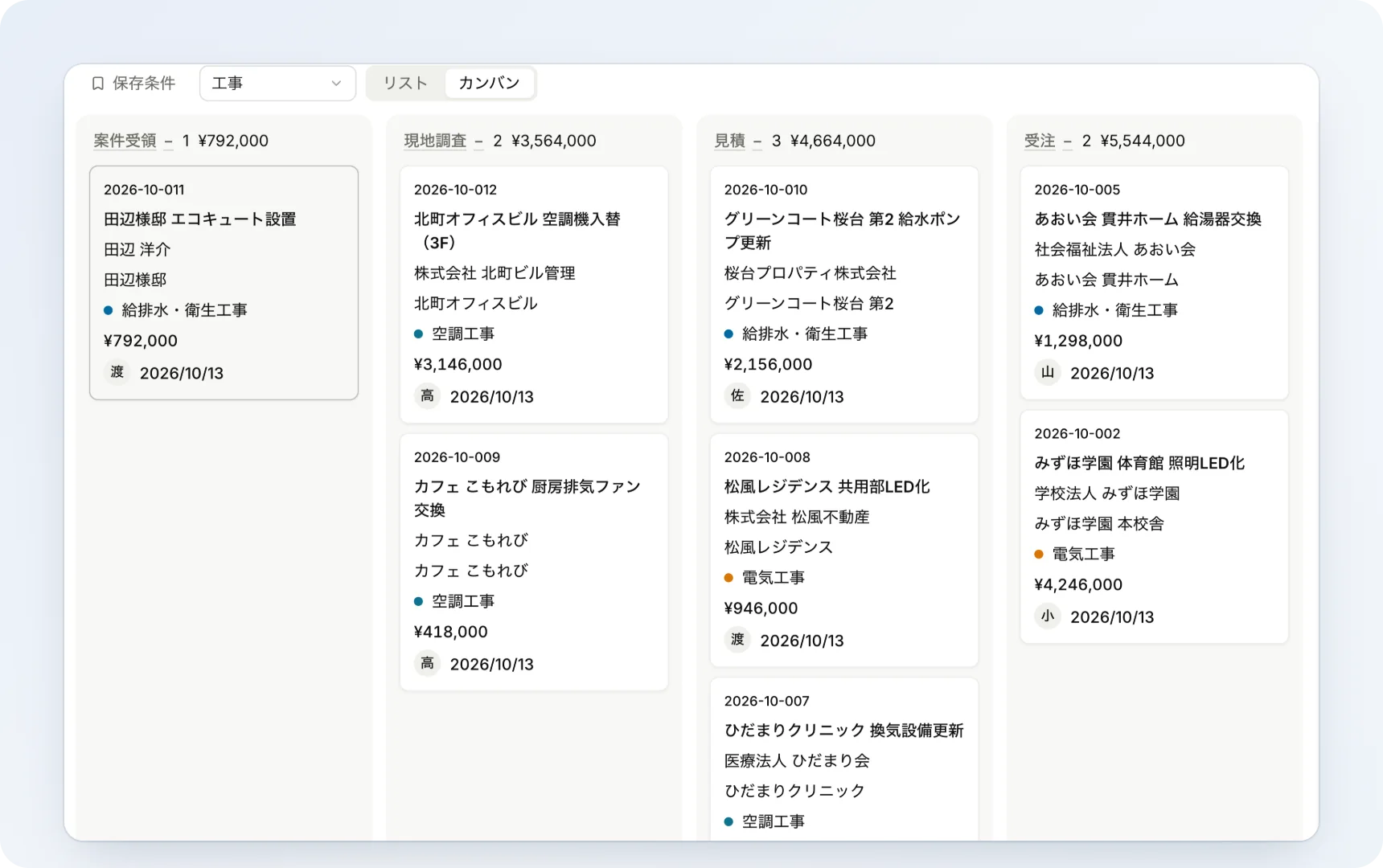The height and width of the screenshot is (868, 1383).
Task: Open the 工事 dropdown selector
Action: (x=277, y=84)
